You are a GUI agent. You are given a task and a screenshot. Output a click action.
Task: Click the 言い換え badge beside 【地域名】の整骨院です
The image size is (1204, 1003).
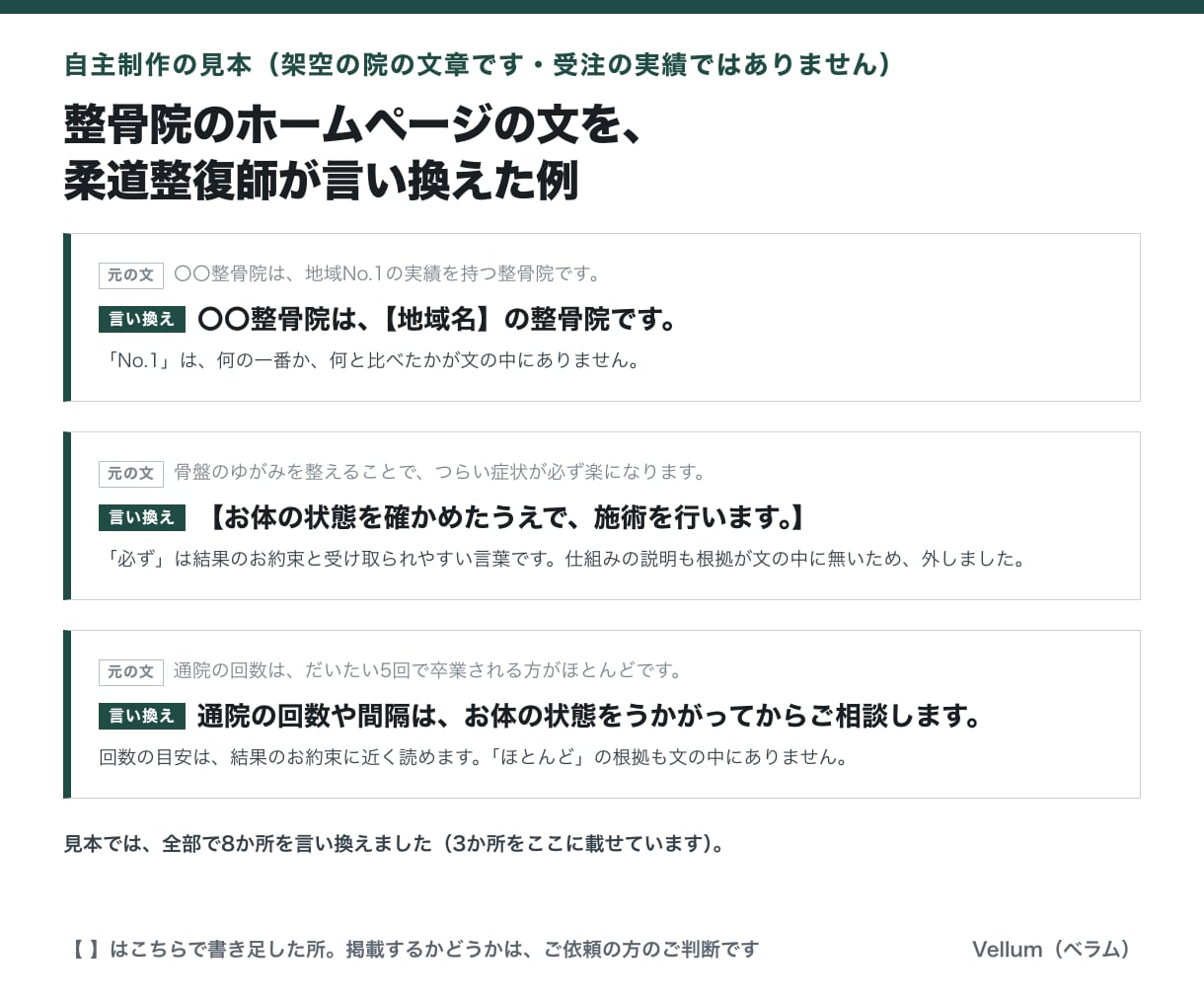142,319
